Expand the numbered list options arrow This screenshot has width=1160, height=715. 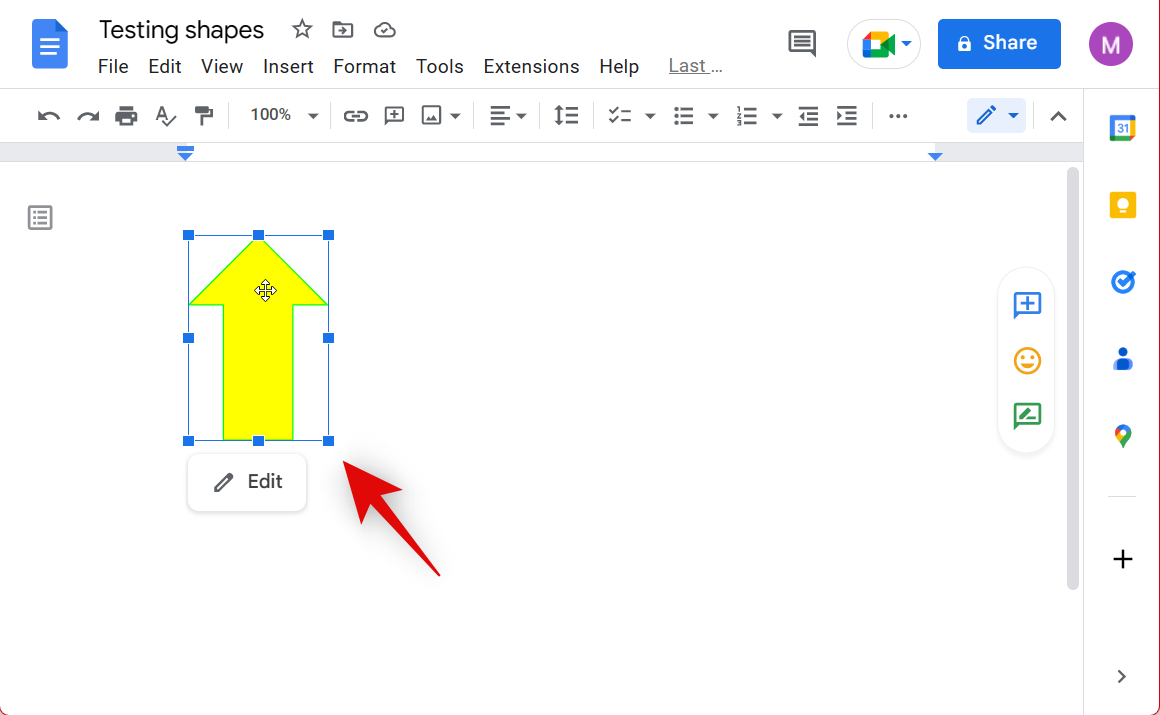[777, 116]
